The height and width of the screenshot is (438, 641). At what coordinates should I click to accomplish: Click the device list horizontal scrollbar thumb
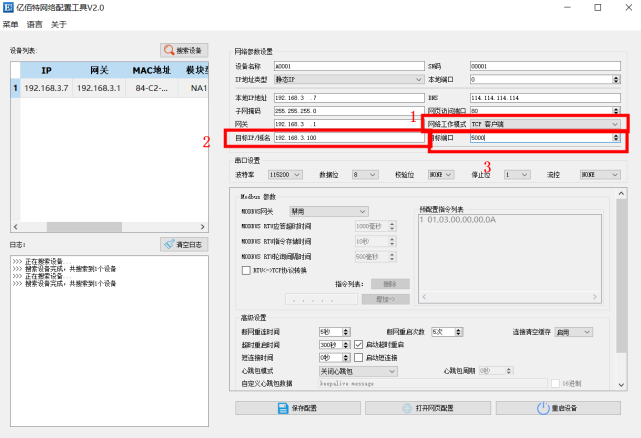[x=84, y=227]
